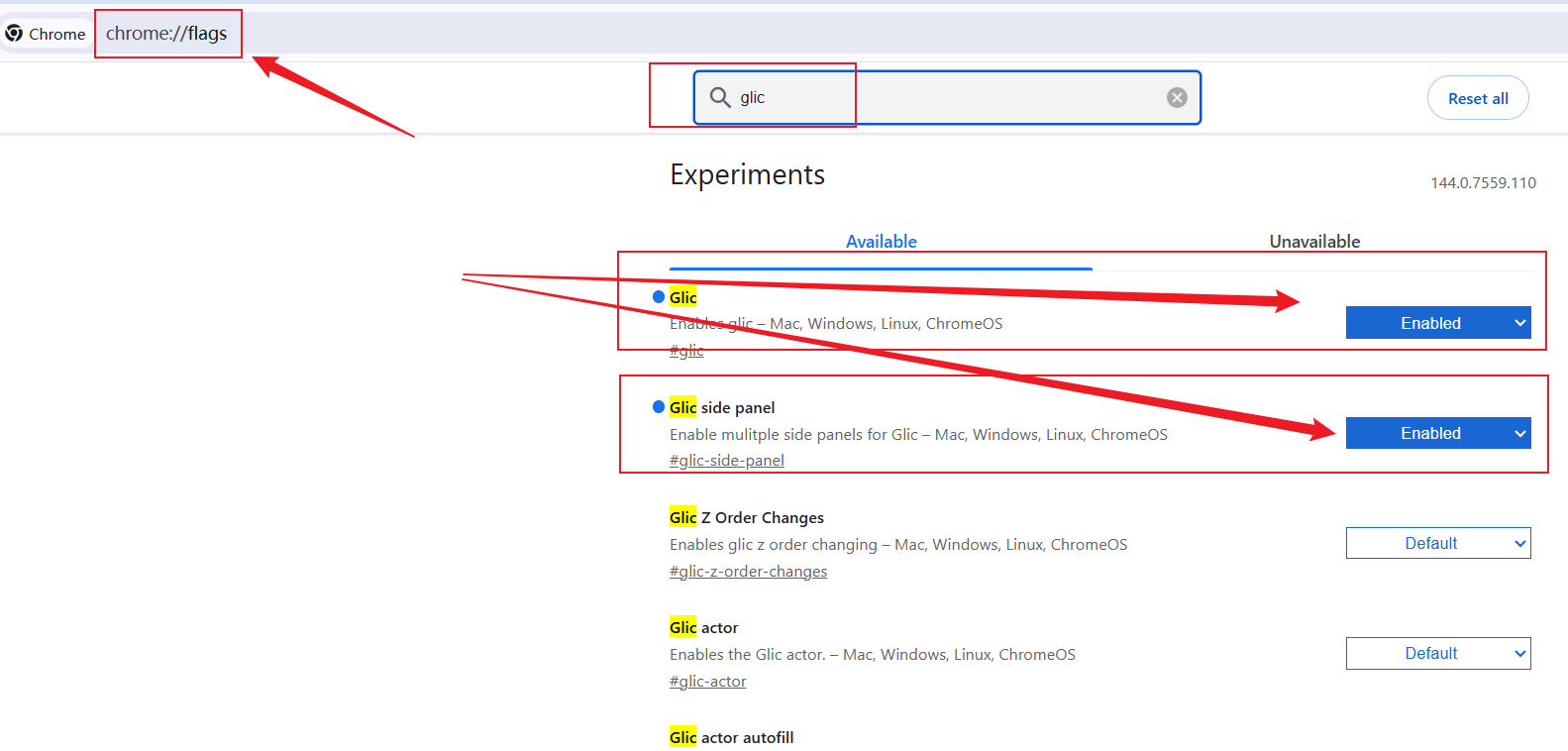Click the #glic-z-order-changes link
The image size is (1568, 751).
(x=748, y=572)
